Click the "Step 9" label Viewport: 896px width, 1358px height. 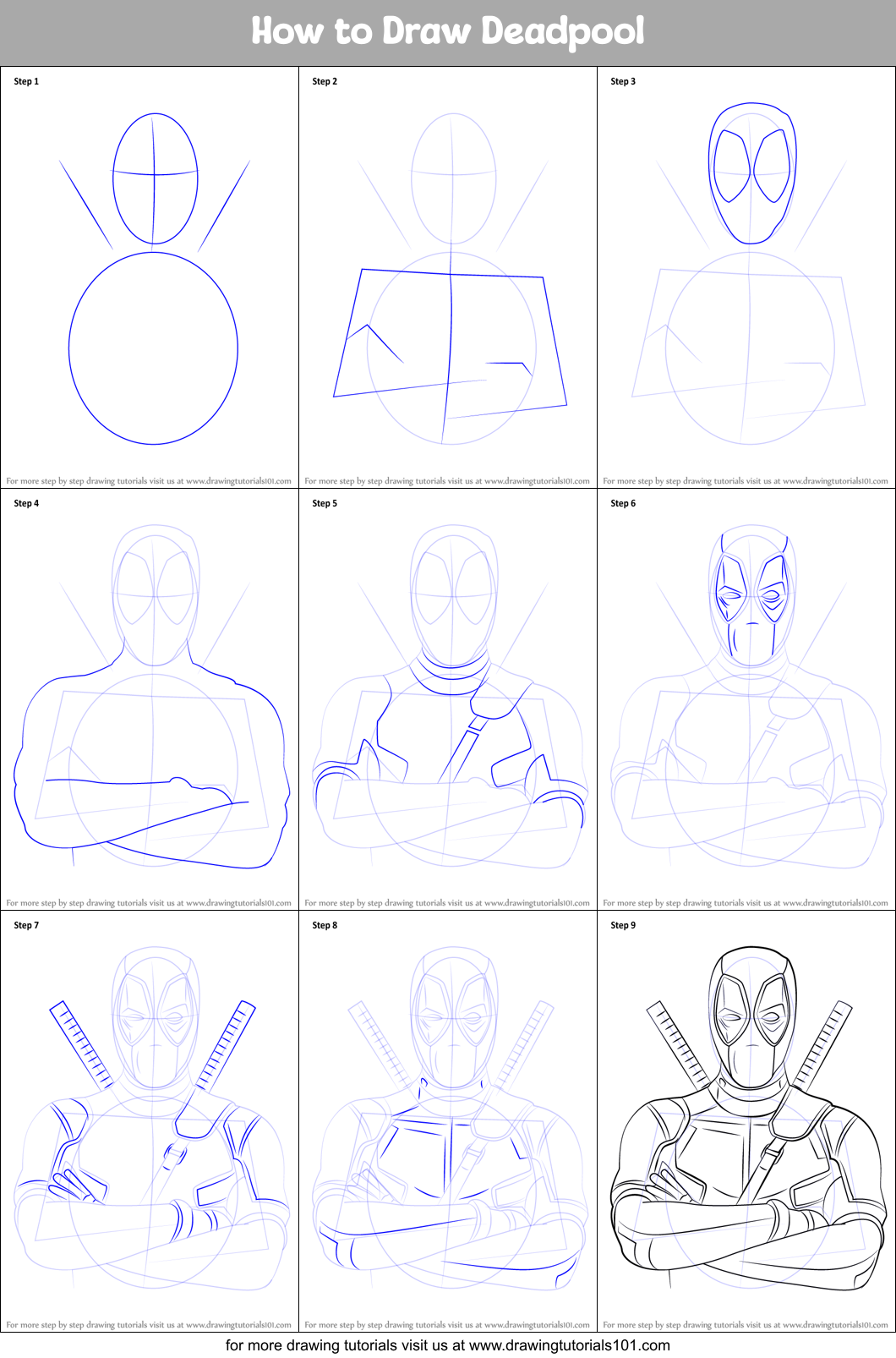tap(623, 925)
